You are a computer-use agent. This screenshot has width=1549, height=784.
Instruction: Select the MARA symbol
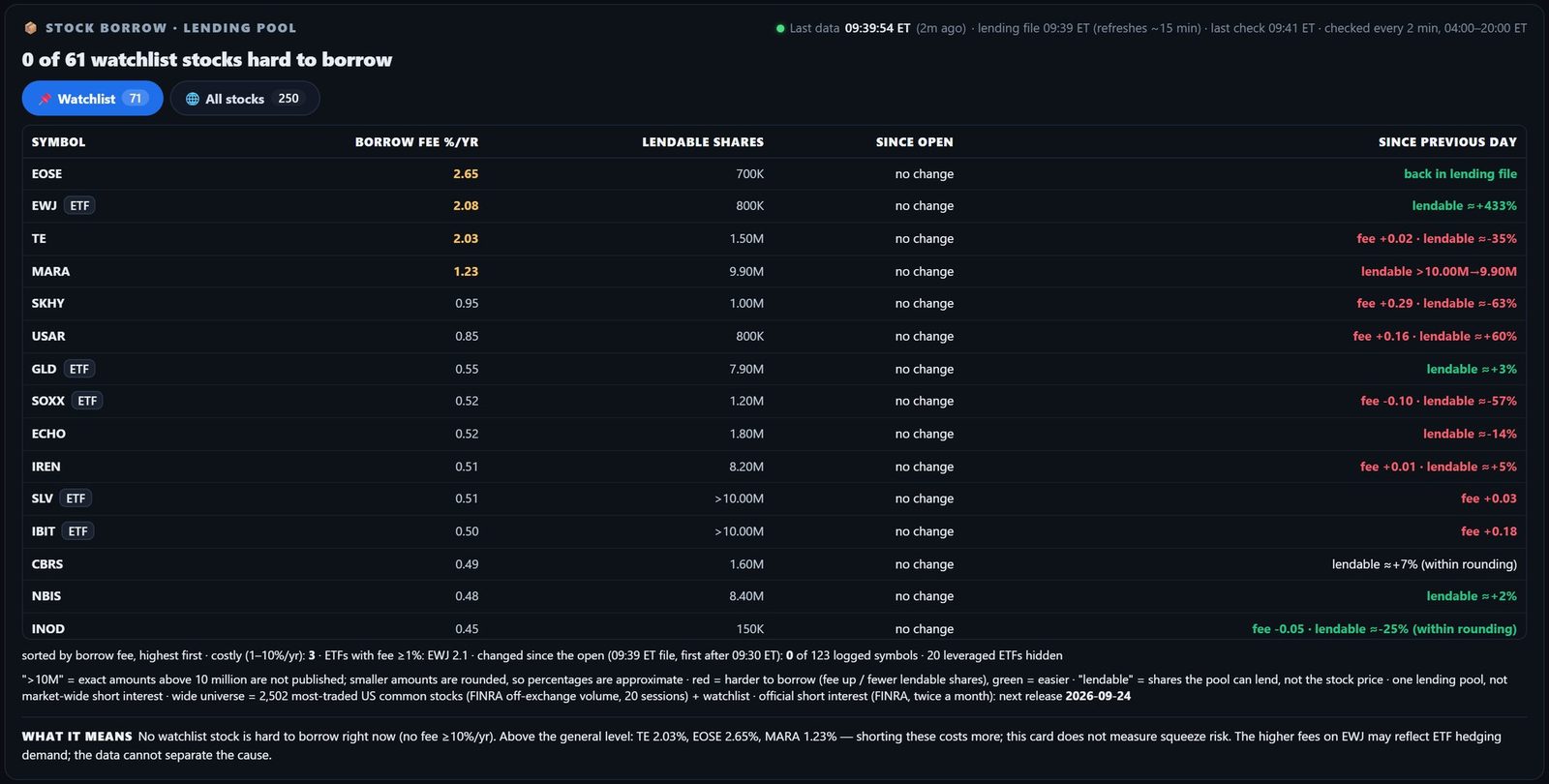click(x=50, y=272)
